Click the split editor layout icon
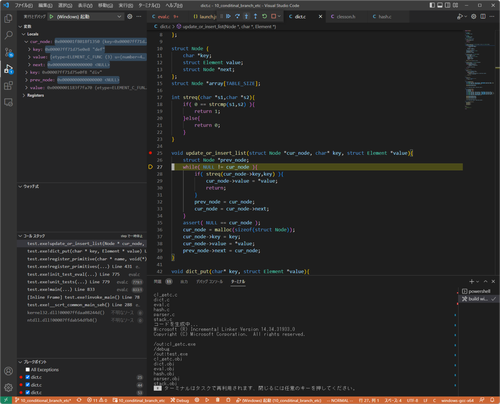Image resolution: width=500 pixels, height=404 pixels. click(483, 16)
